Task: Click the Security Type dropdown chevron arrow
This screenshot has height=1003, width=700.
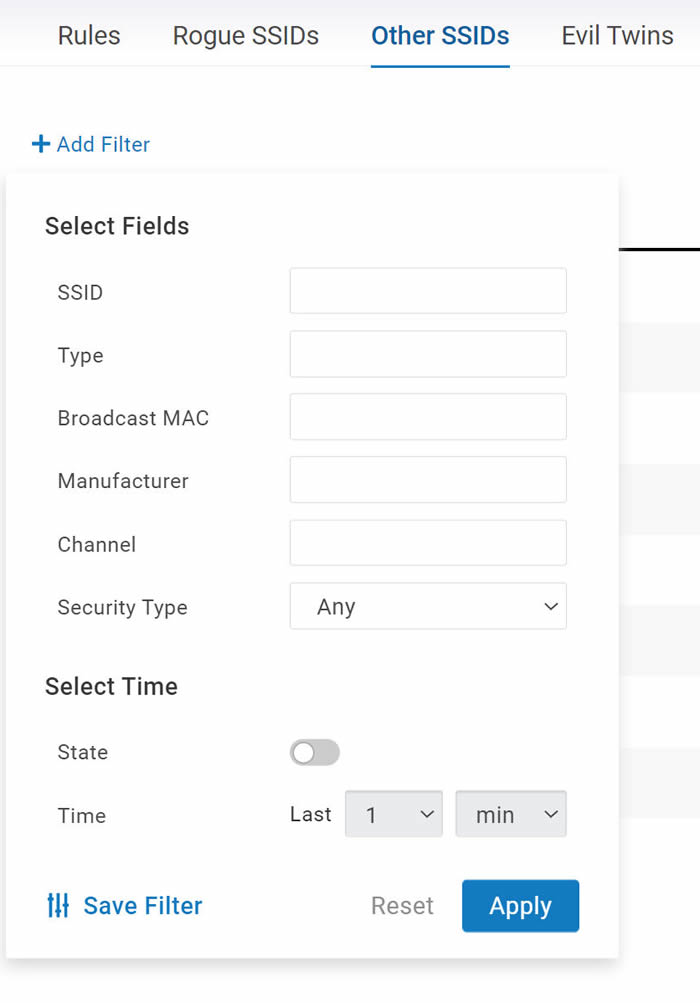Action: coord(551,606)
